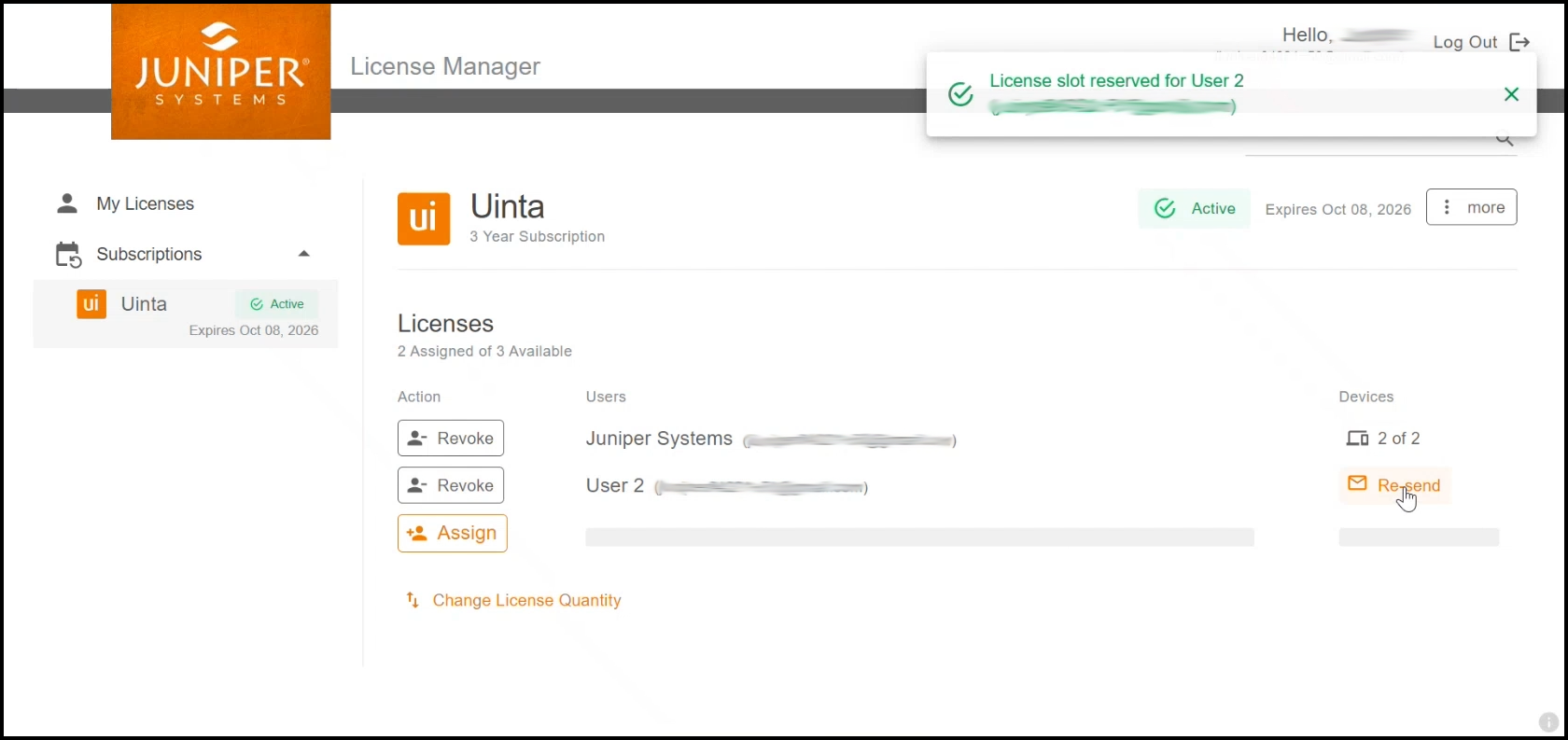Screen dimensions: 1568x740
Task: Open Change License Quantity link
Action: coord(526,600)
